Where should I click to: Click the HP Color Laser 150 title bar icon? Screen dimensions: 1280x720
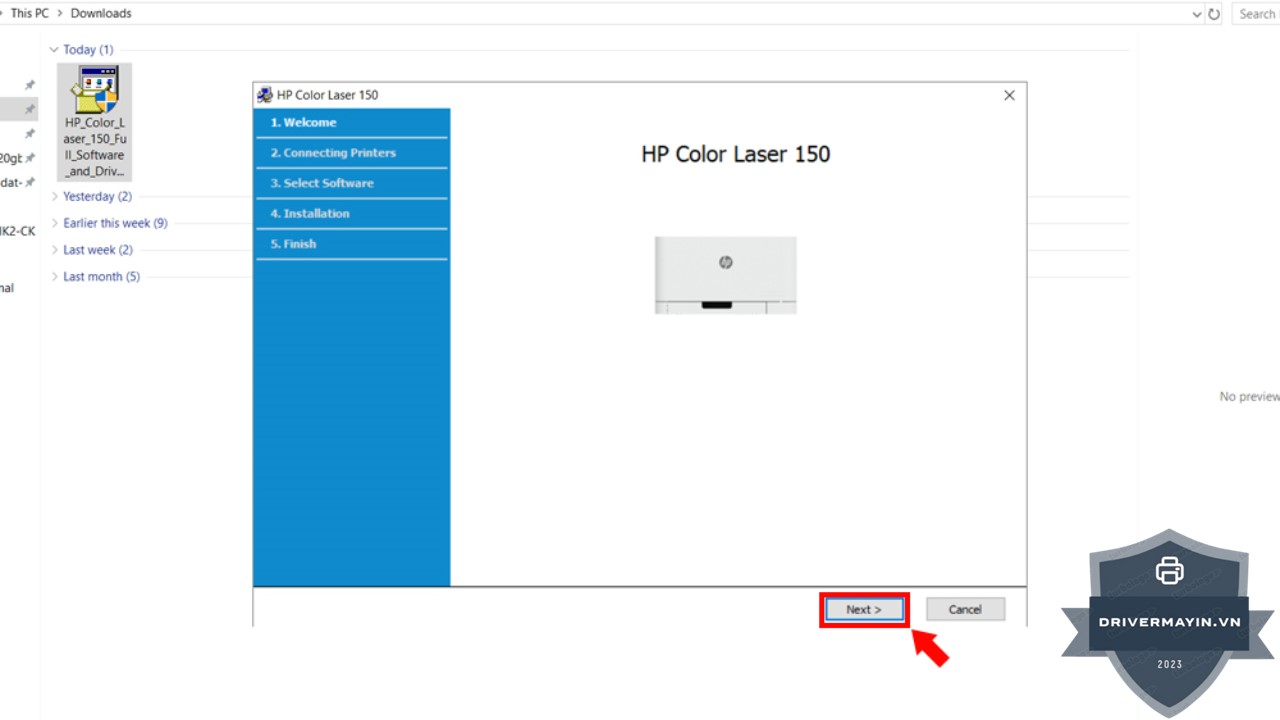point(265,95)
